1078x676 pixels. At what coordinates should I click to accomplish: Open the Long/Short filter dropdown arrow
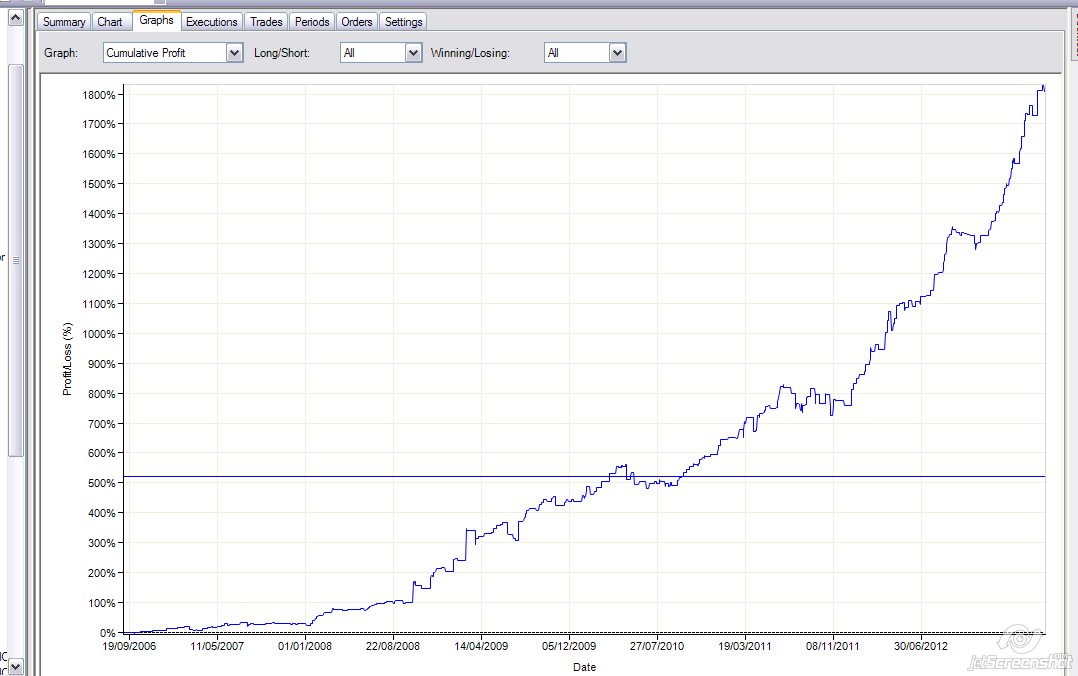[413, 53]
